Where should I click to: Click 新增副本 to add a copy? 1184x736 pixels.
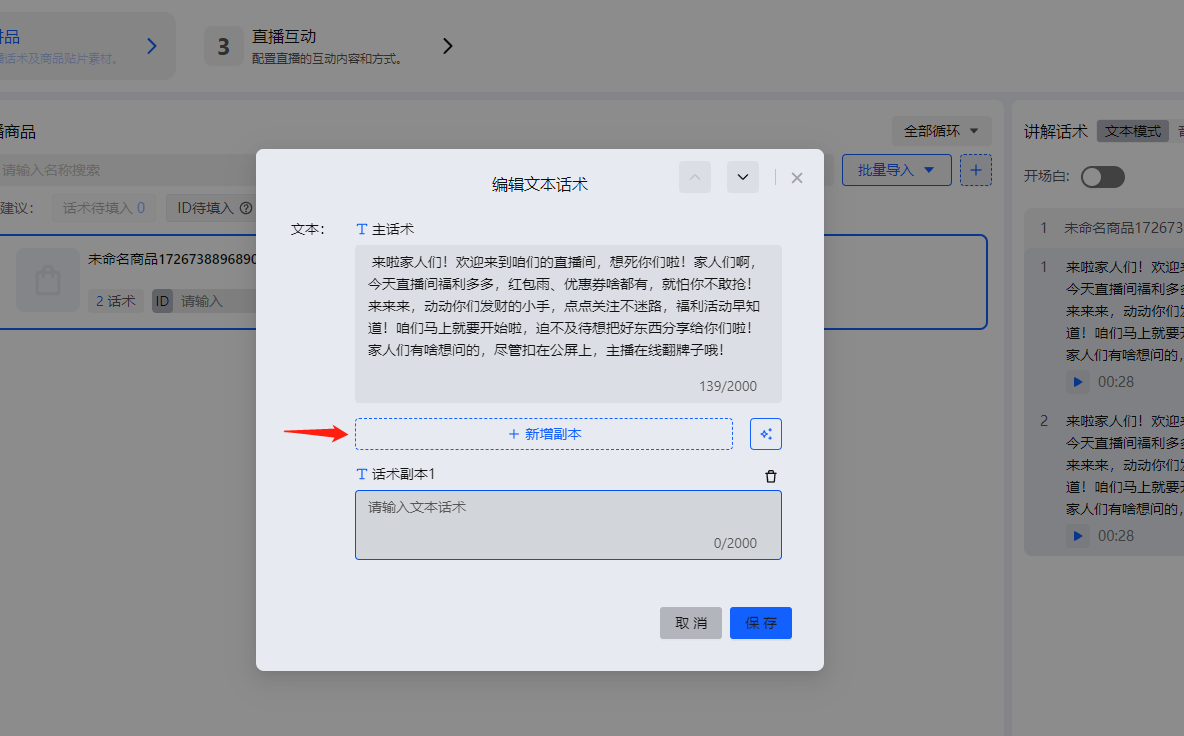pyautogui.click(x=544, y=434)
